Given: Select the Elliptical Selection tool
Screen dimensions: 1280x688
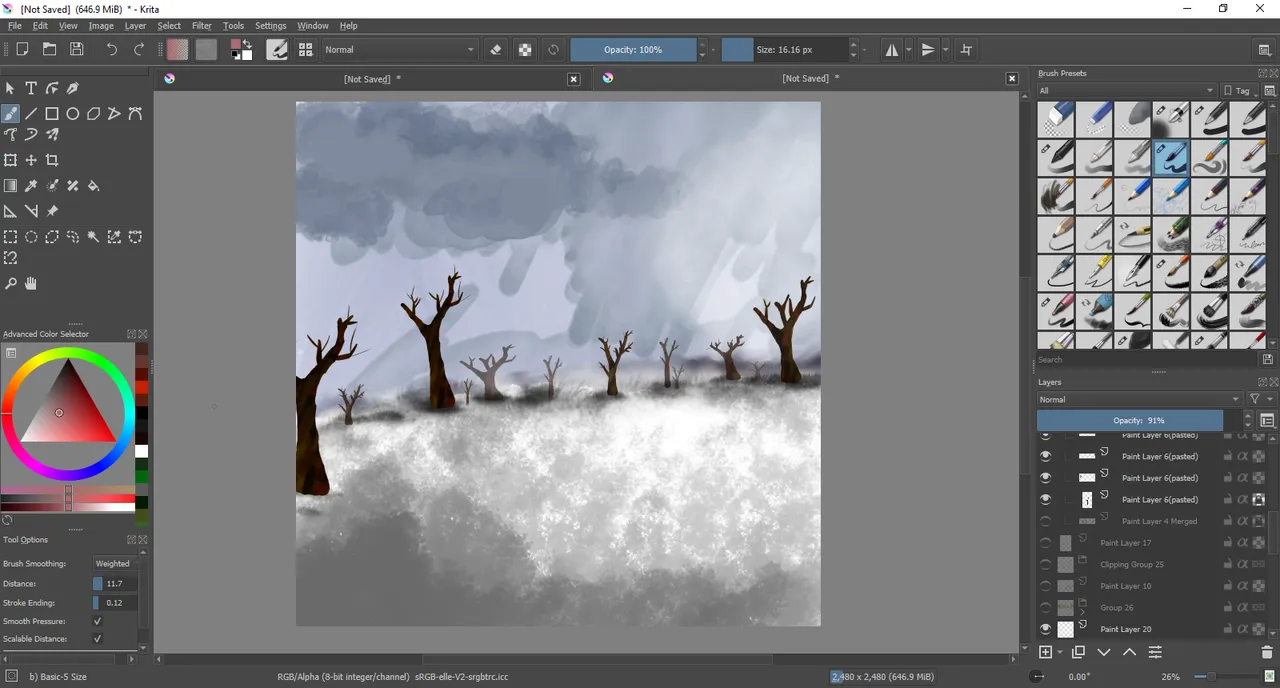Looking at the screenshot, I should [31, 237].
